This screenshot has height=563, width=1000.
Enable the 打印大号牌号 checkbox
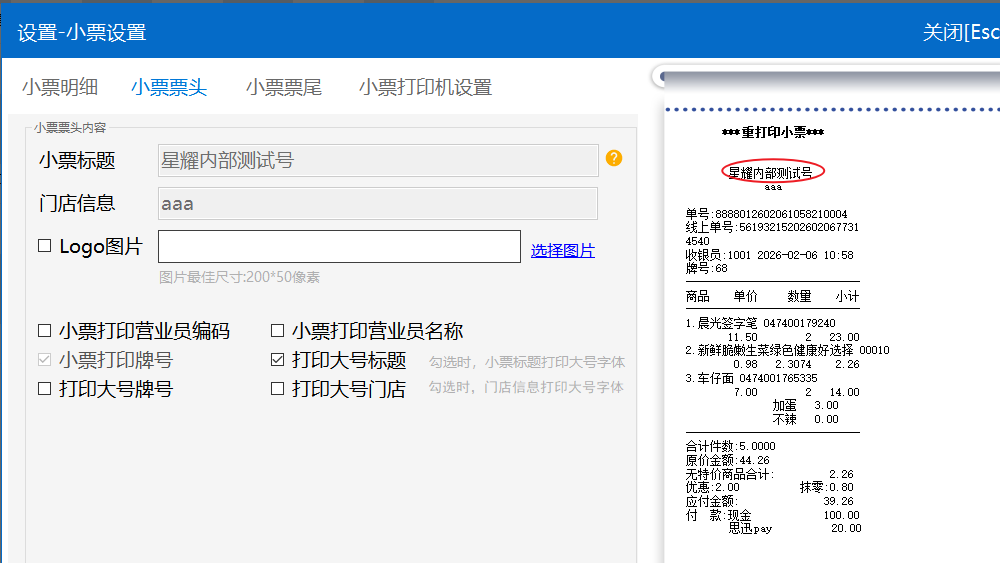click(x=44, y=389)
